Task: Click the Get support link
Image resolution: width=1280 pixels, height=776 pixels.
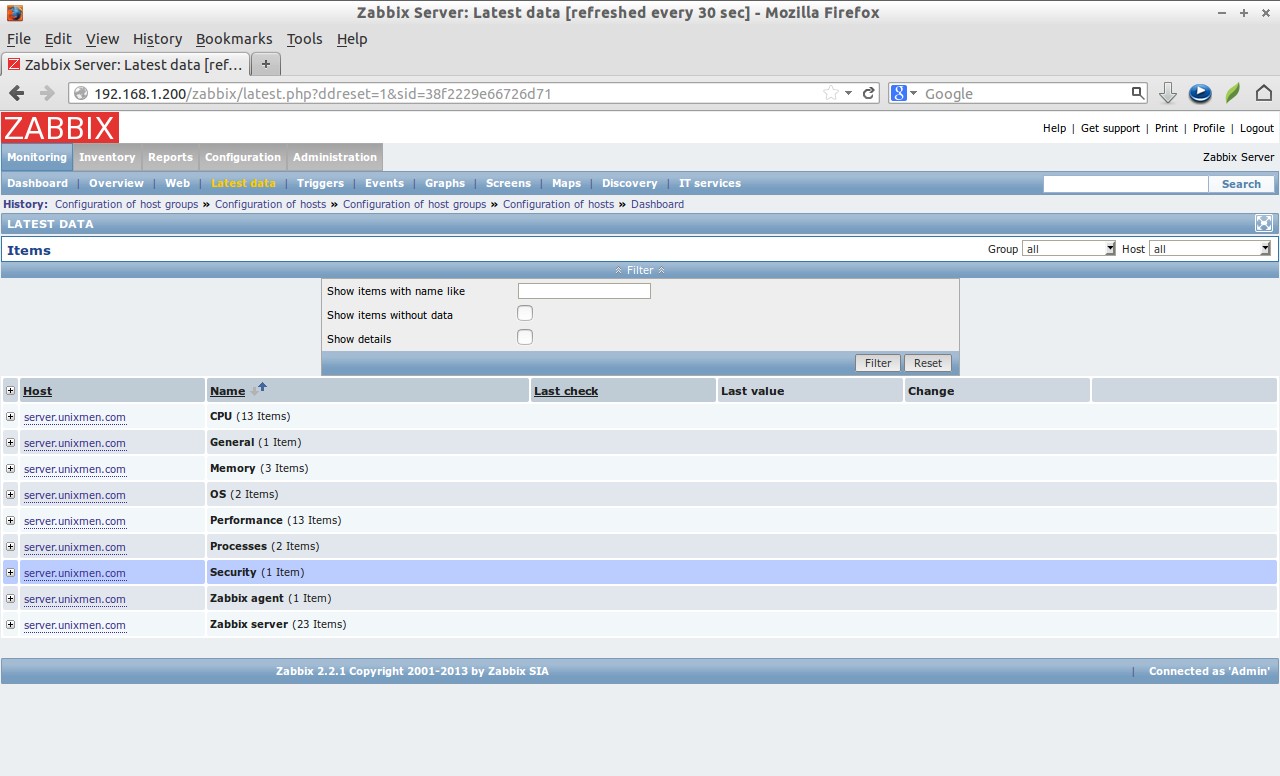Action: [1110, 128]
